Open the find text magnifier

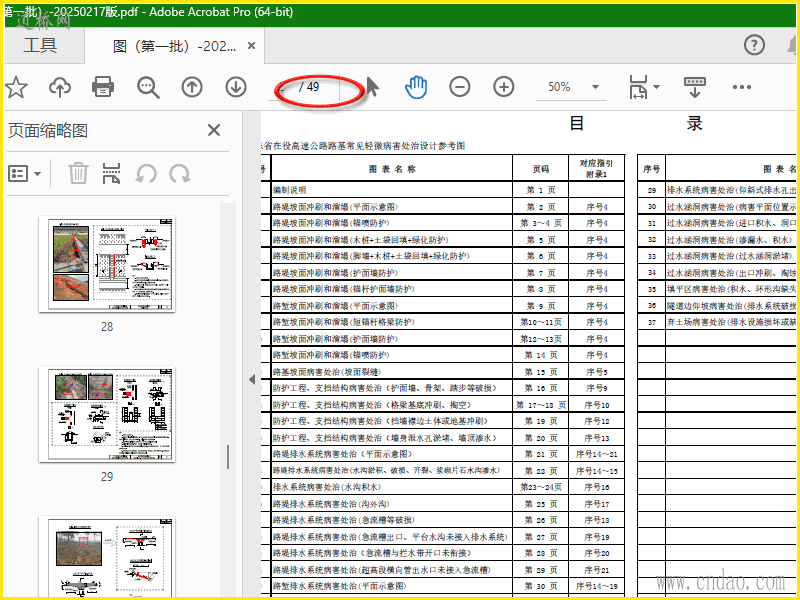pos(148,87)
